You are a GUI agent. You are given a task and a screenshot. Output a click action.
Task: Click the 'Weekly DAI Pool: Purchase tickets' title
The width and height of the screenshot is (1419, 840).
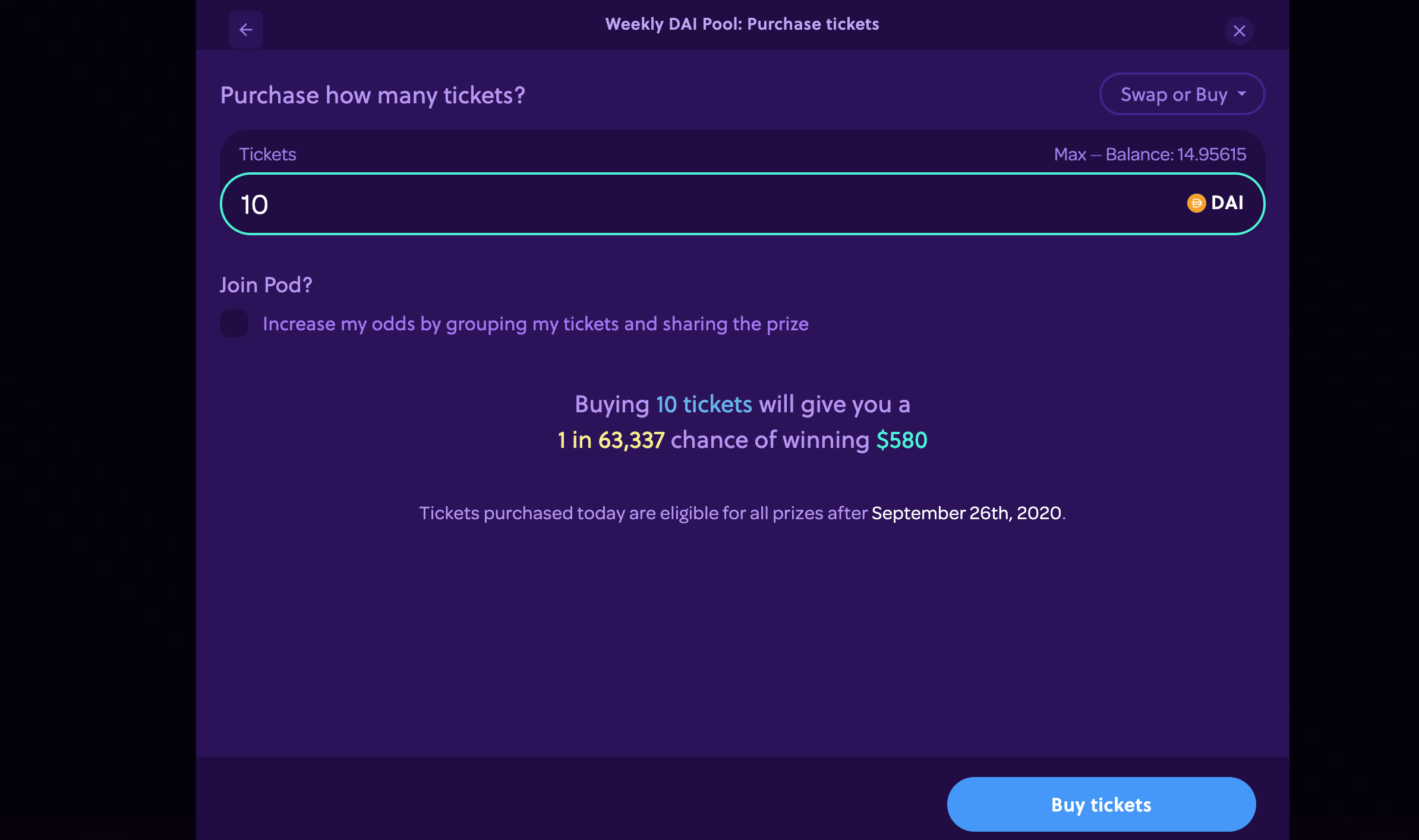tap(742, 24)
